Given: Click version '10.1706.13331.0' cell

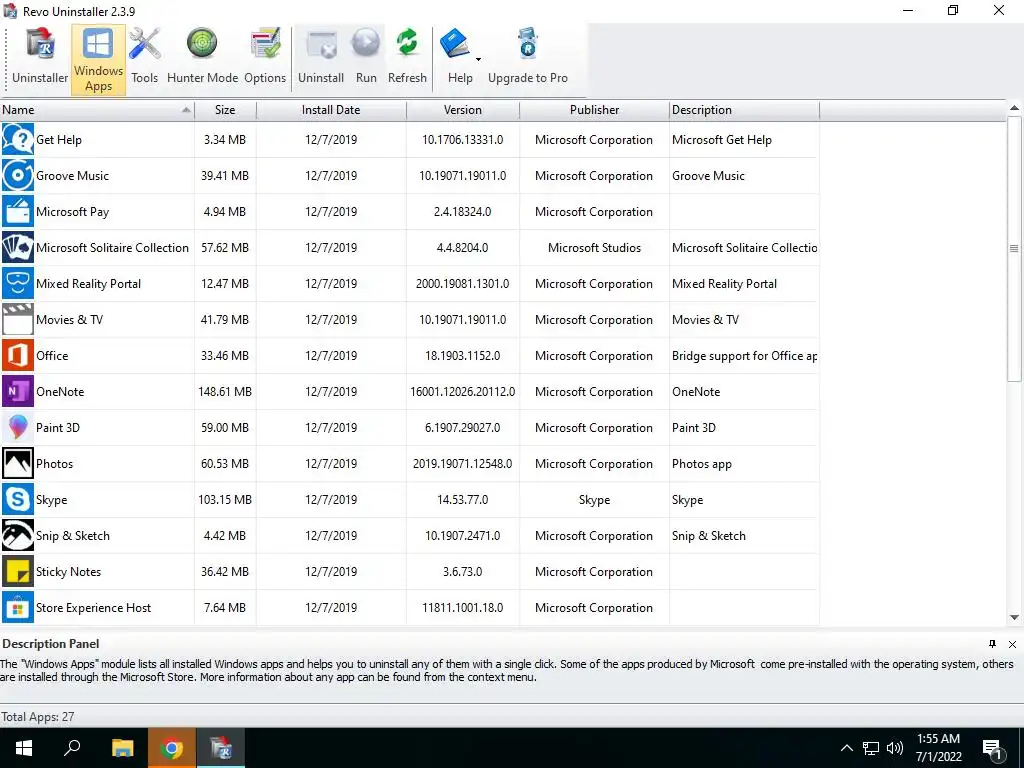Looking at the screenshot, I should pyautogui.click(x=462, y=140).
